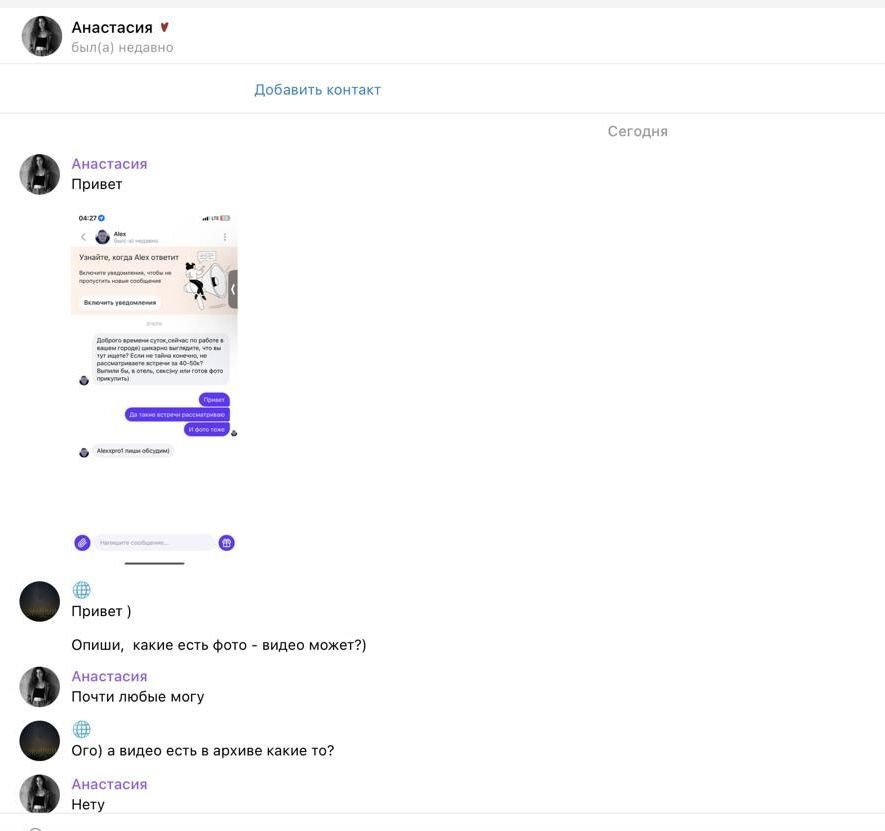Click Анастасия avatar beside Почти любые могу
The height and width of the screenshot is (831, 885).
(x=40, y=686)
